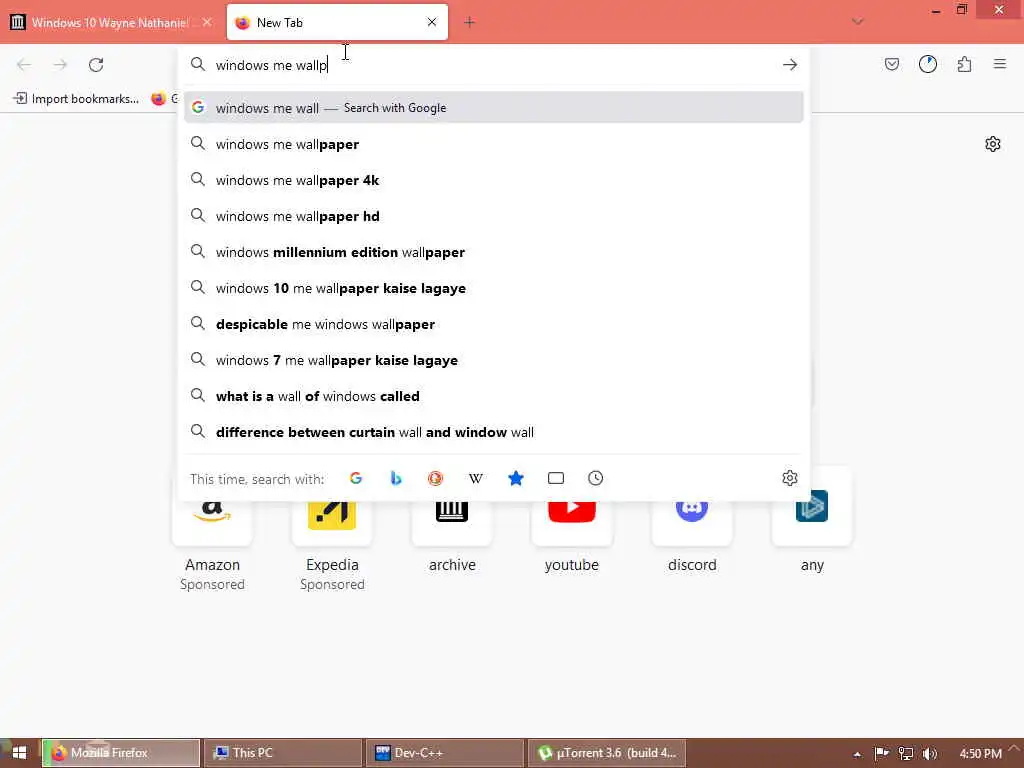Open search settings gear in dropdown
Screen dimensions: 1024x768
[790, 478]
